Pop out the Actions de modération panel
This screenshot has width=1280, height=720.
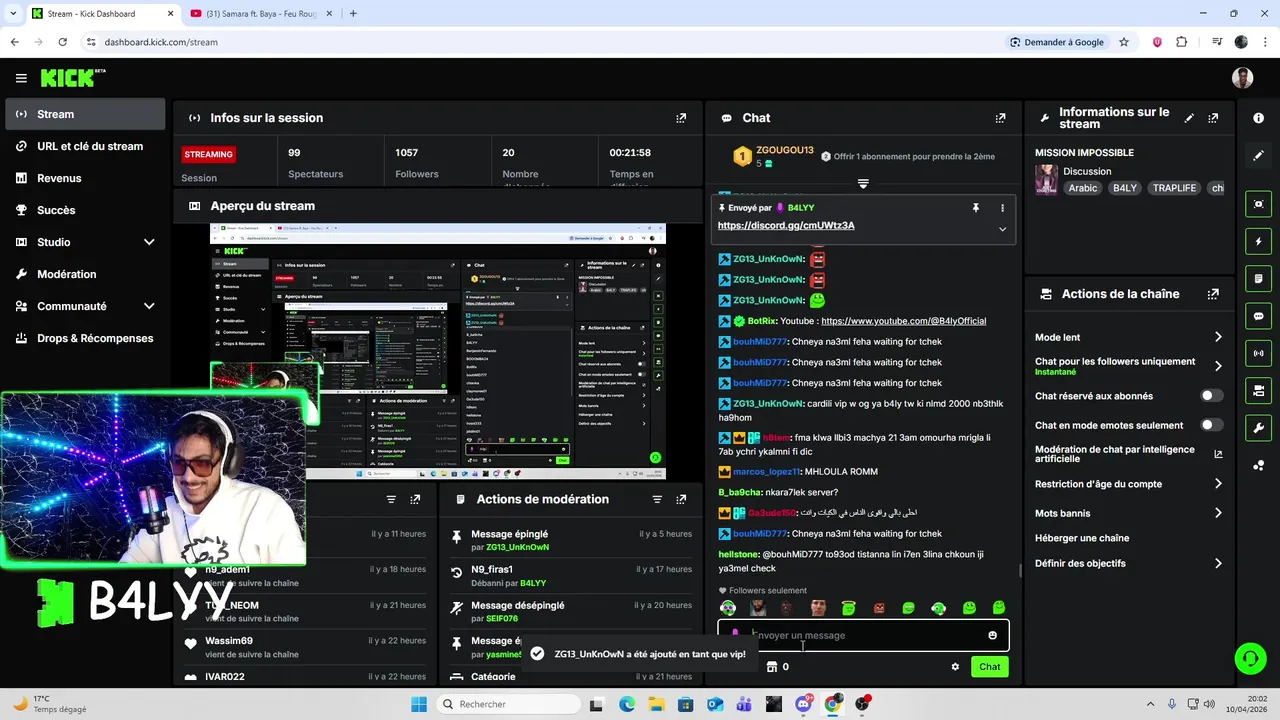click(x=681, y=499)
